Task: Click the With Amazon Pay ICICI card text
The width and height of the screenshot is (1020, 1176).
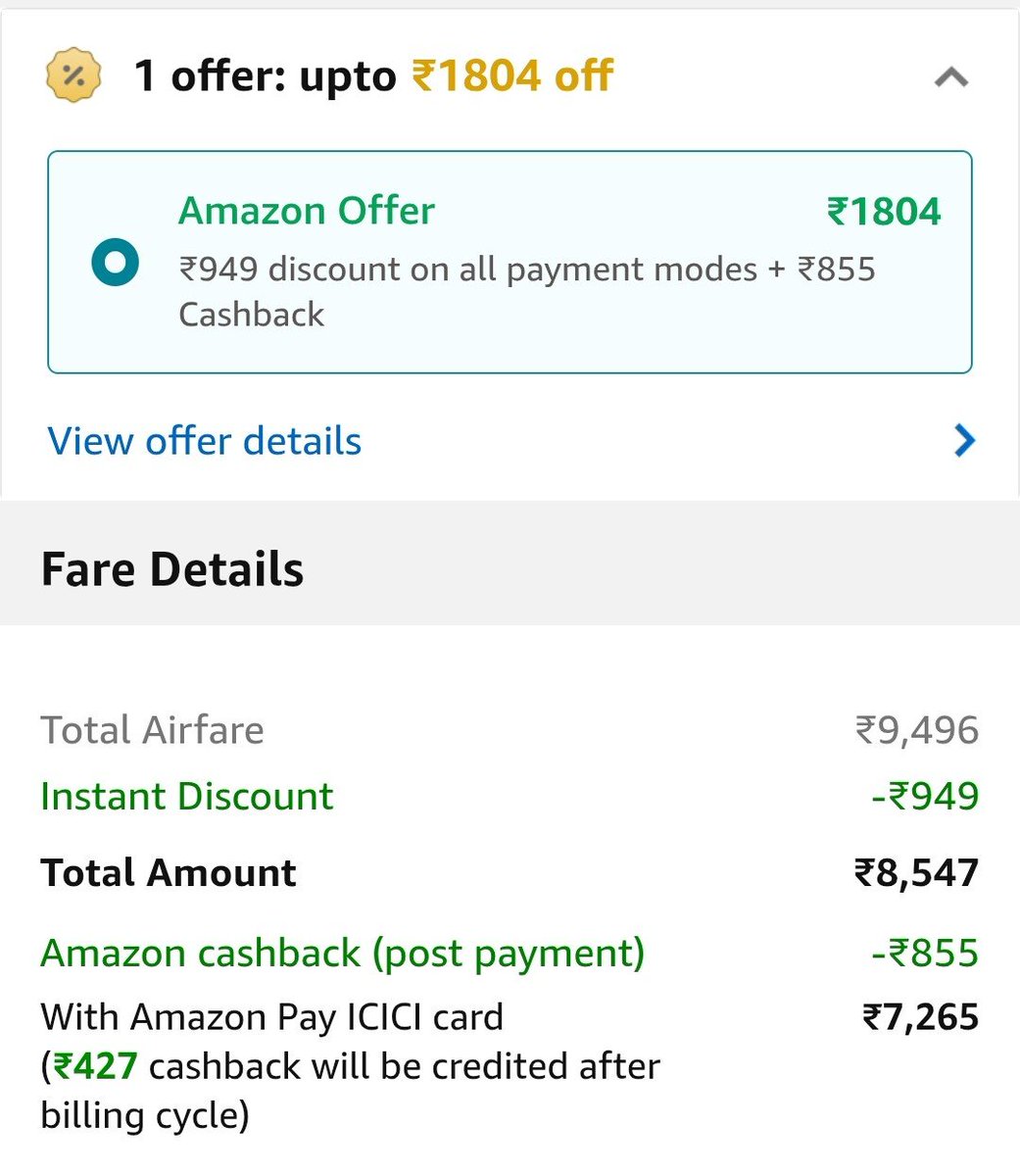Action: coord(272,1016)
